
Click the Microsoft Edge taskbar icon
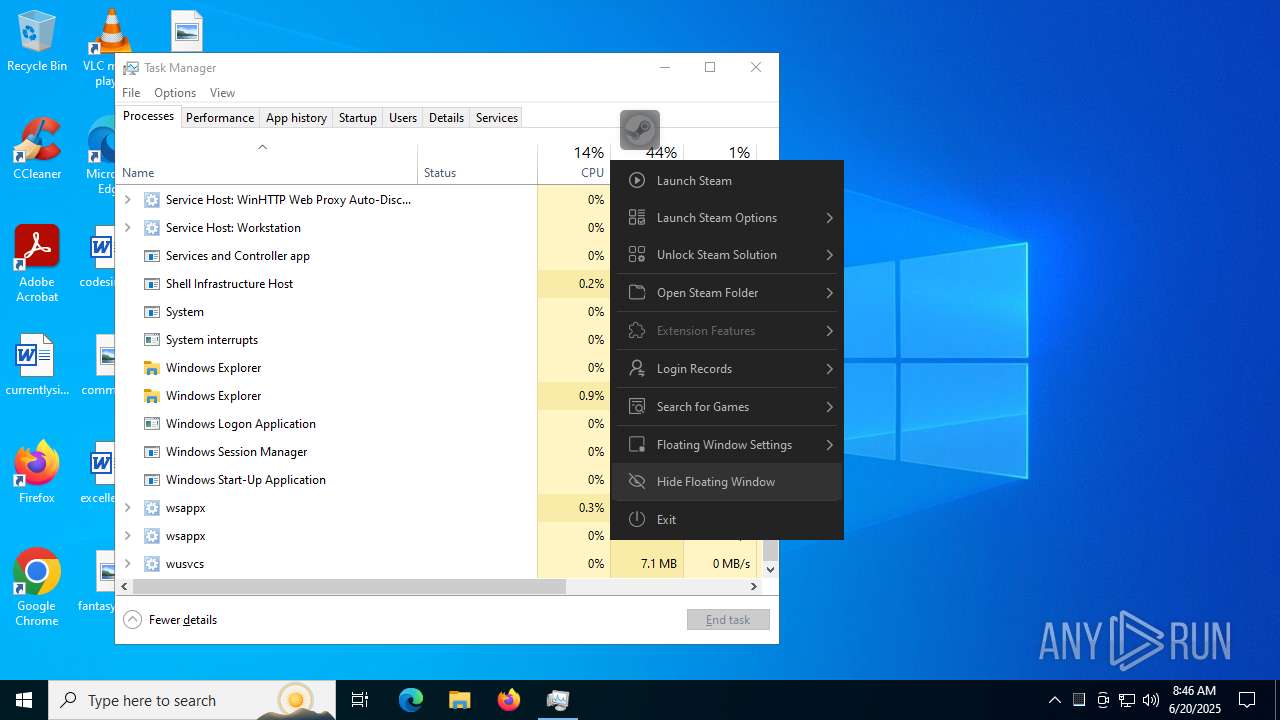[x=411, y=700]
